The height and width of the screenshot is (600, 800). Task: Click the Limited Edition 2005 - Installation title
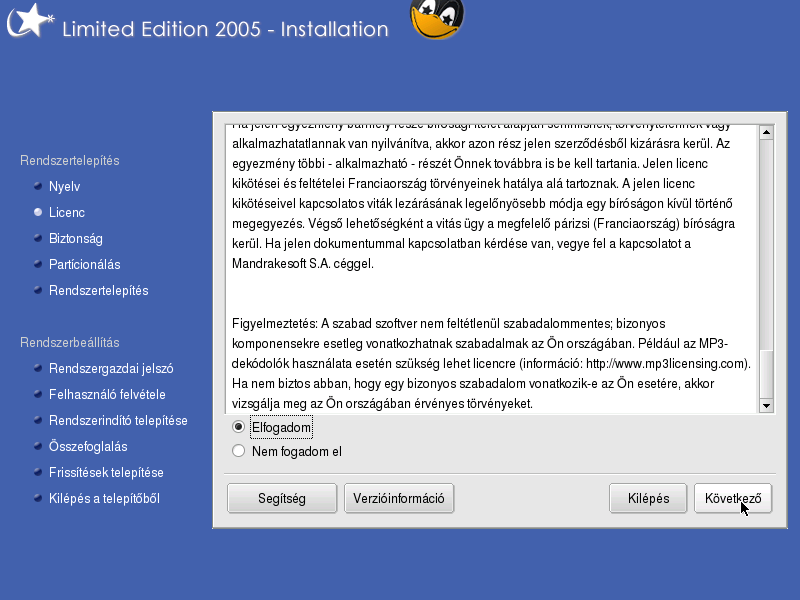click(x=225, y=29)
